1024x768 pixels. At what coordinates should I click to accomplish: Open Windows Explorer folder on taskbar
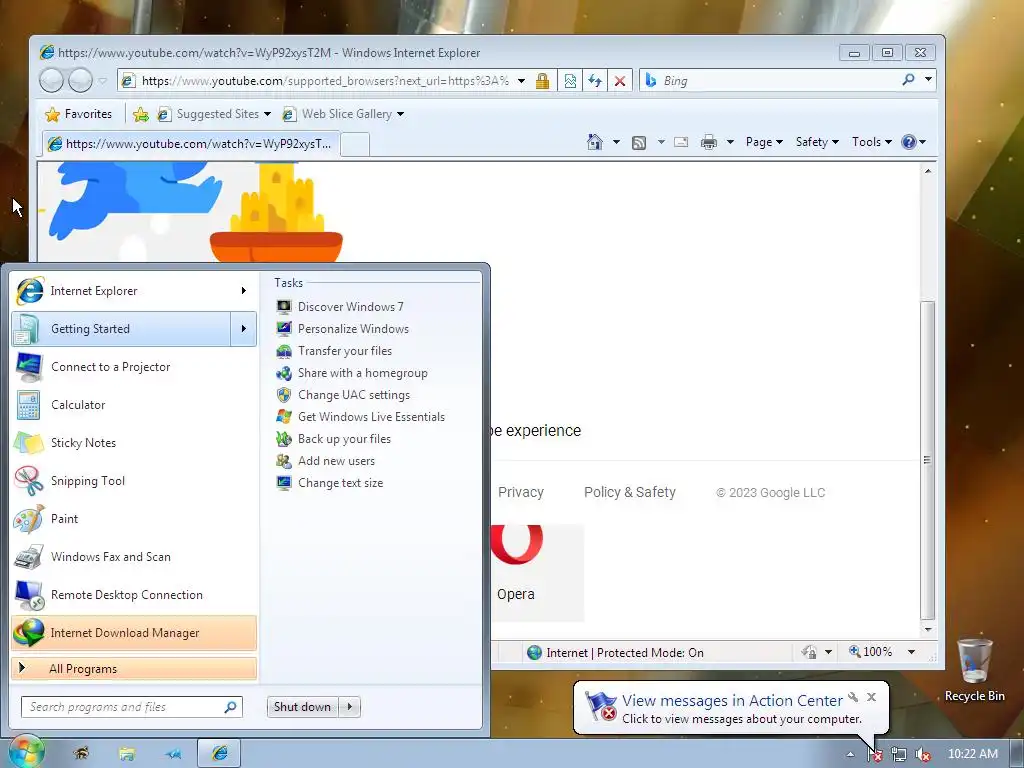(127, 754)
